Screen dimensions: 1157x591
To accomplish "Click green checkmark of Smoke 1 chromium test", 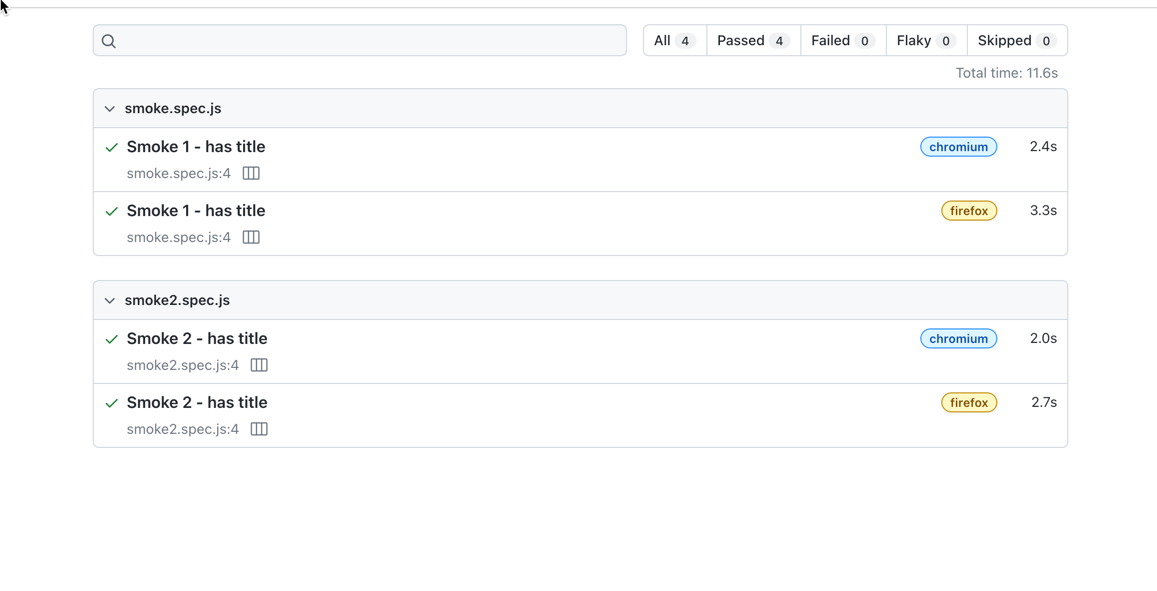I will (112, 148).
